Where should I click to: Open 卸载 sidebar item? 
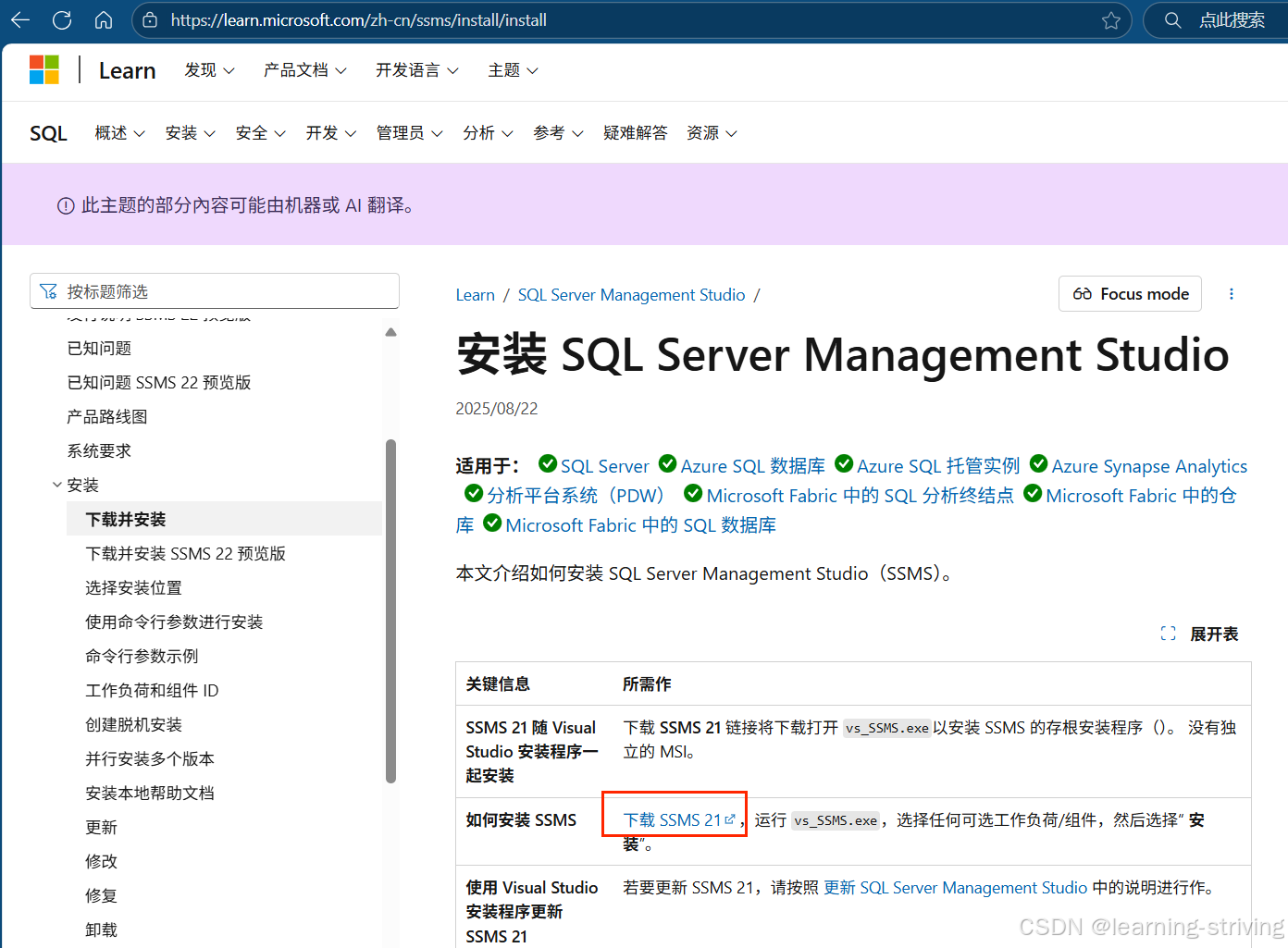click(102, 930)
